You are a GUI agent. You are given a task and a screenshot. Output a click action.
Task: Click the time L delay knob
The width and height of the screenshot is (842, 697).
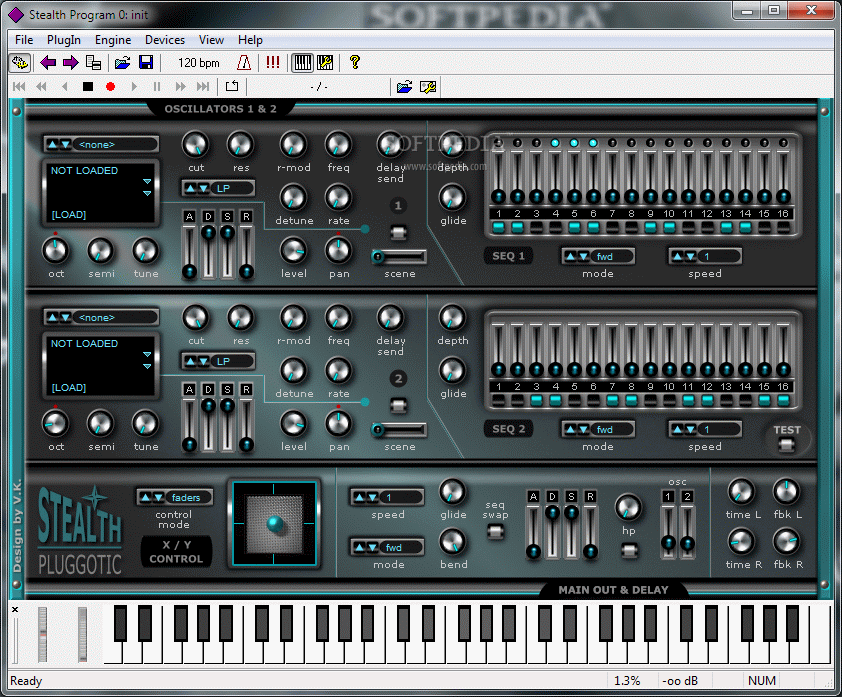[x=741, y=492]
